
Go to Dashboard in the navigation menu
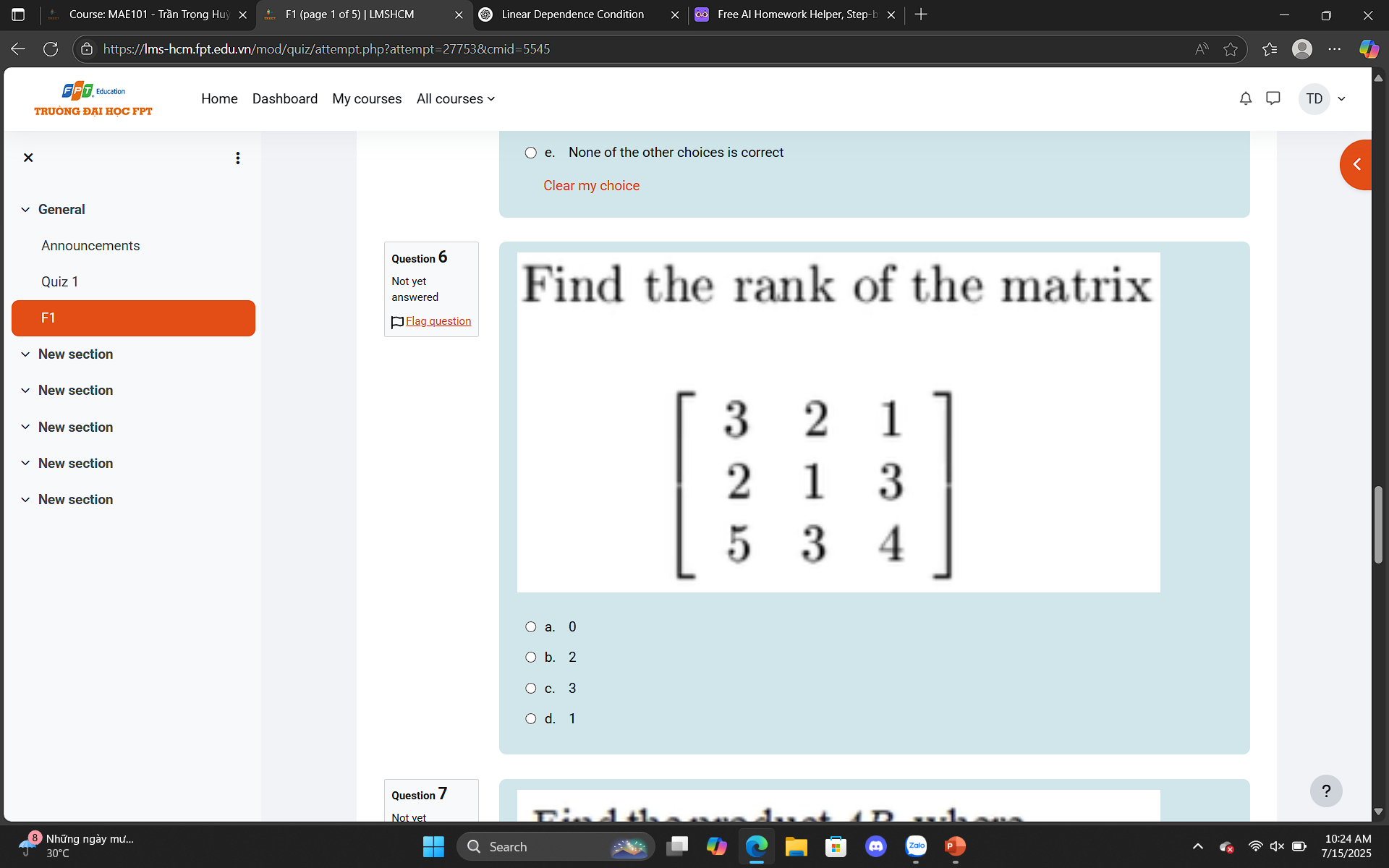coord(284,98)
